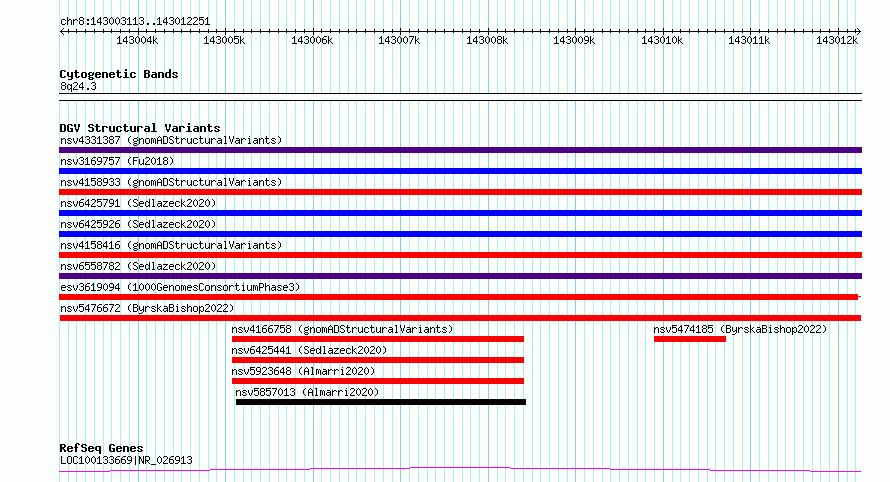The image size is (890, 482).
Task: Open the nsv5476672 (ByrskaBishop2022) label
Action: (x=147, y=308)
